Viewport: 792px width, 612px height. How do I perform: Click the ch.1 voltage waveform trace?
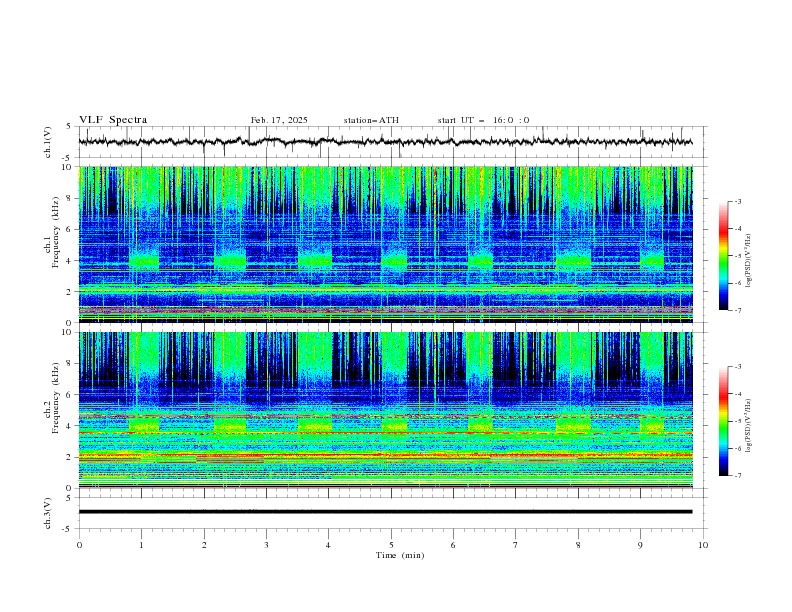point(385,142)
